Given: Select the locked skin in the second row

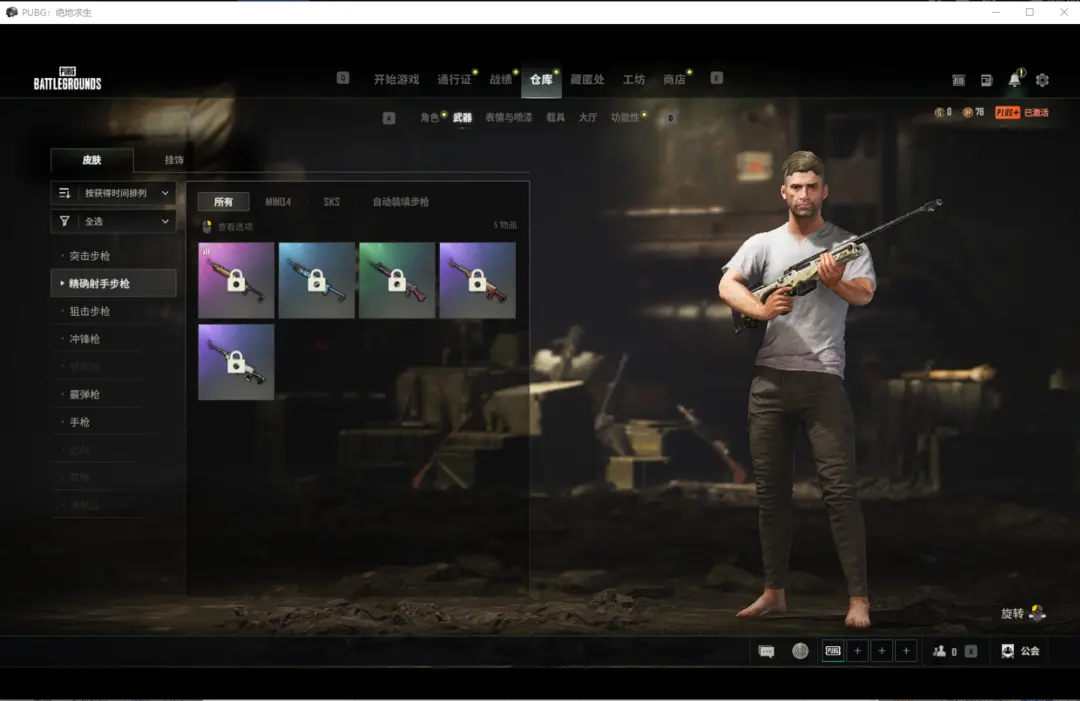Looking at the screenshot, I should pos(236,362).
